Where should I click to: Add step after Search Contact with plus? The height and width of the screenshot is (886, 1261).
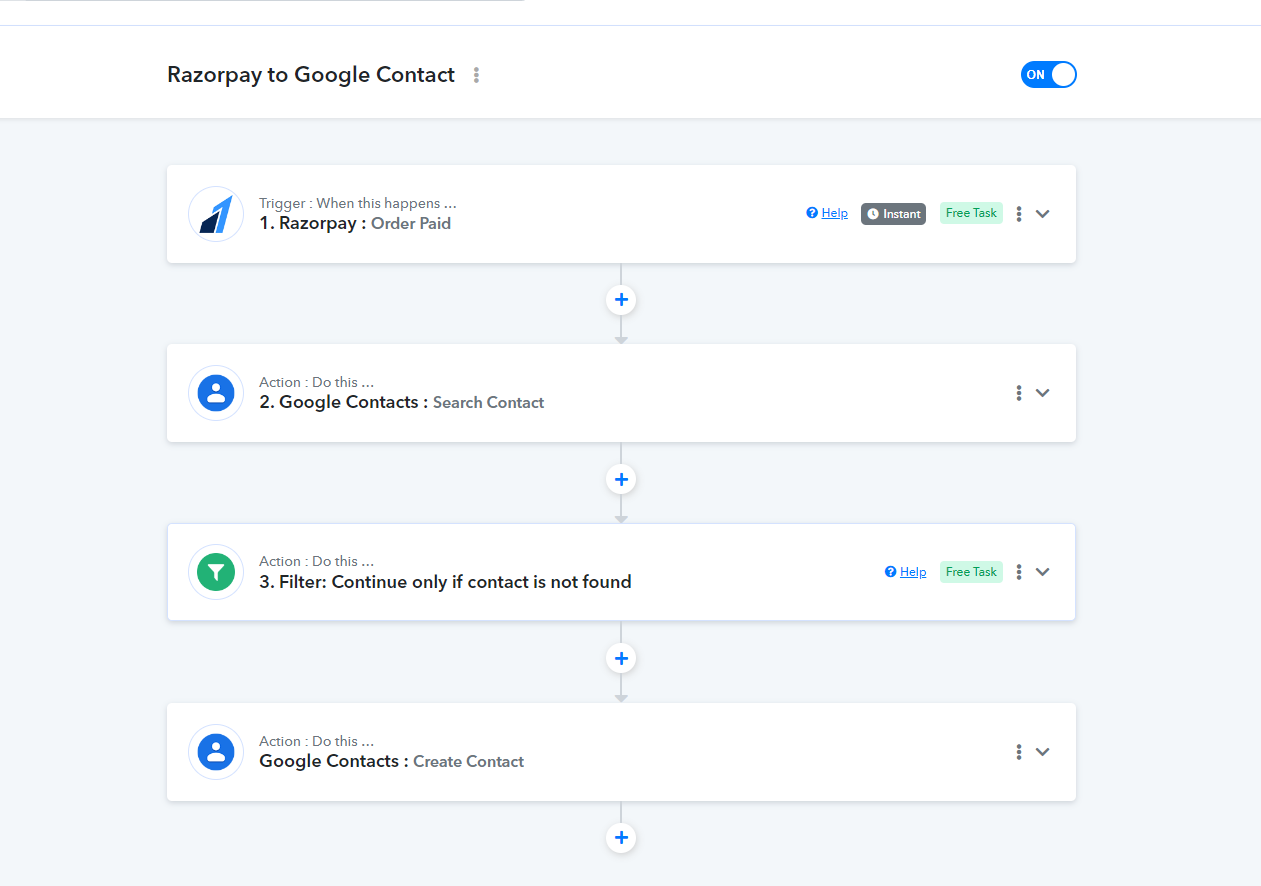621,480
